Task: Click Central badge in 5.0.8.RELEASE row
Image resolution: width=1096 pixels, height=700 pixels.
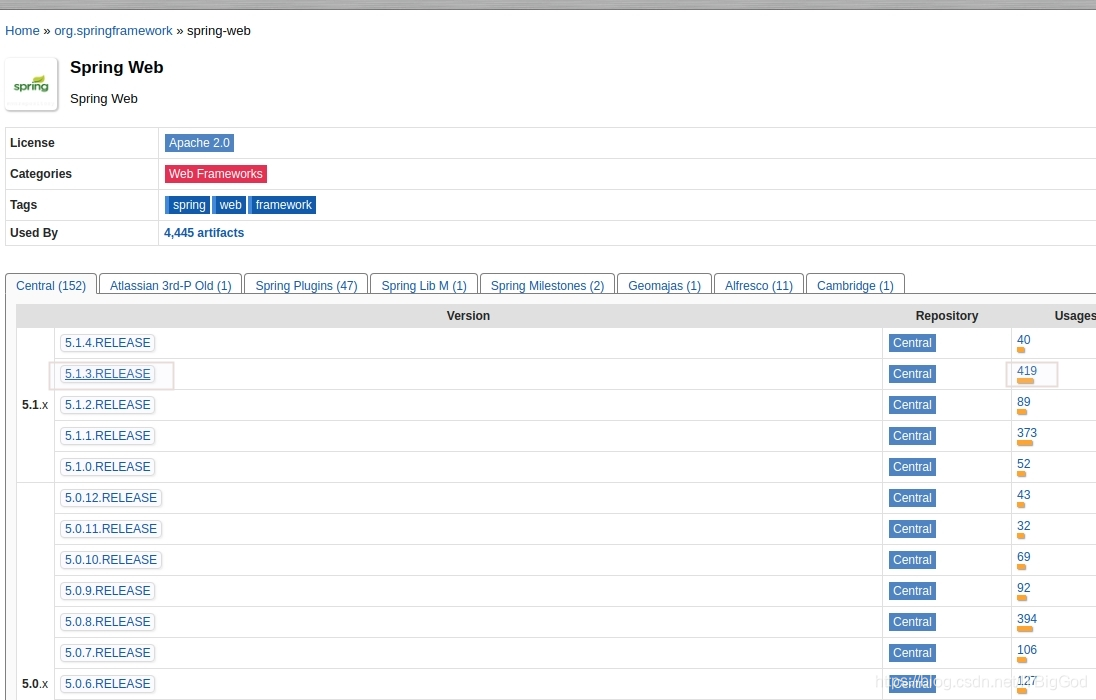Action: (912, 622)
